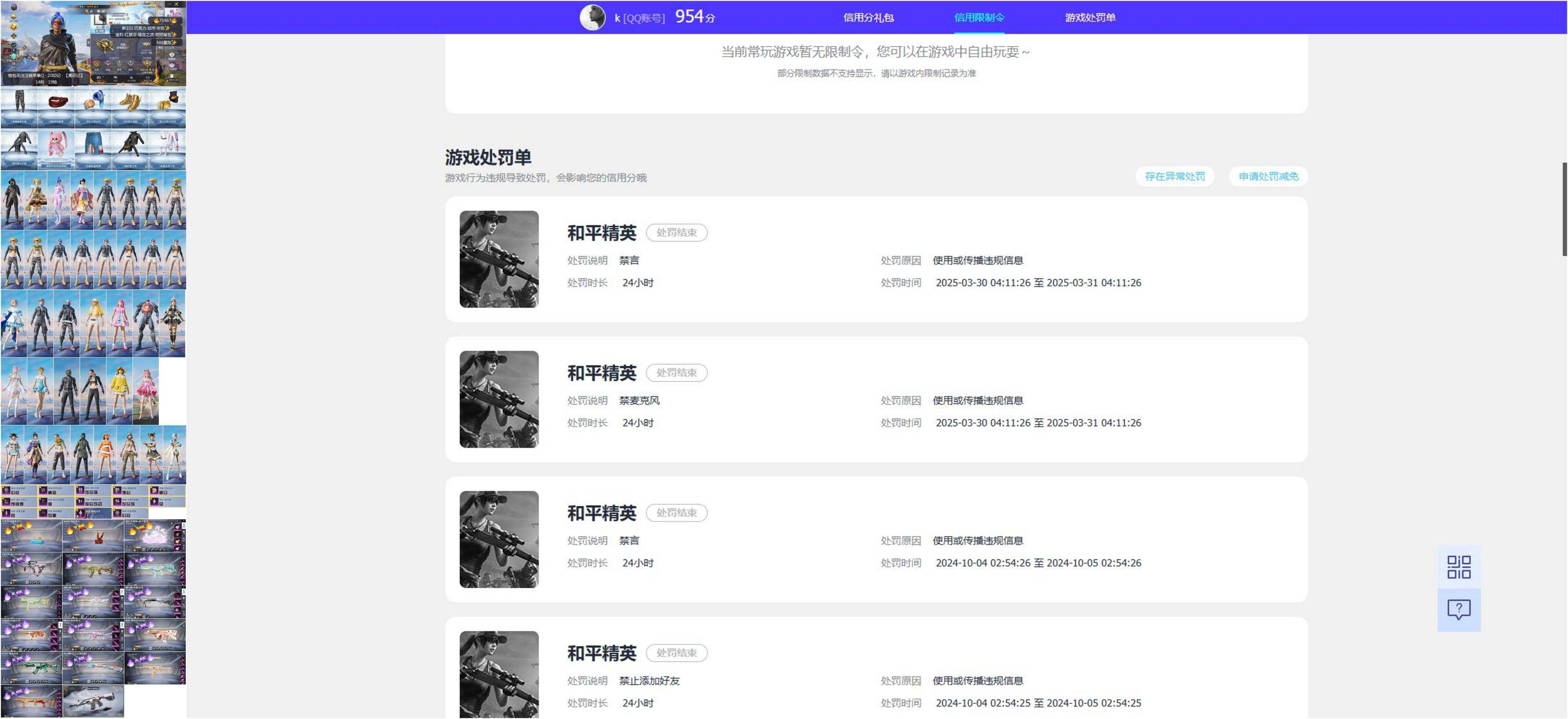The image size is (1568, 719).
Task: Click penalty time range in 禁麦克风 card
Action: (1038, 423)
